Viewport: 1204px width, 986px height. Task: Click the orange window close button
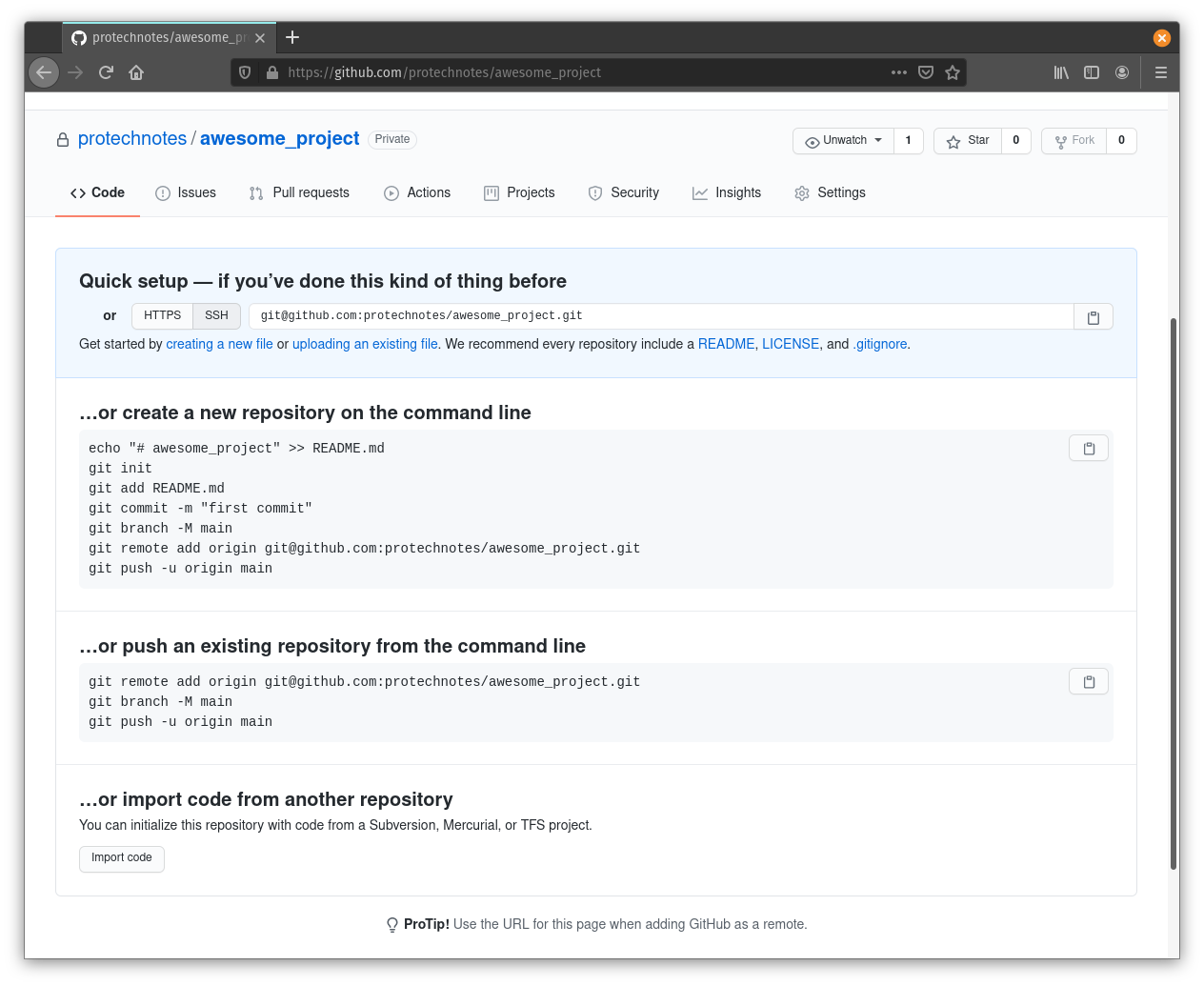tap(1162, 38)
